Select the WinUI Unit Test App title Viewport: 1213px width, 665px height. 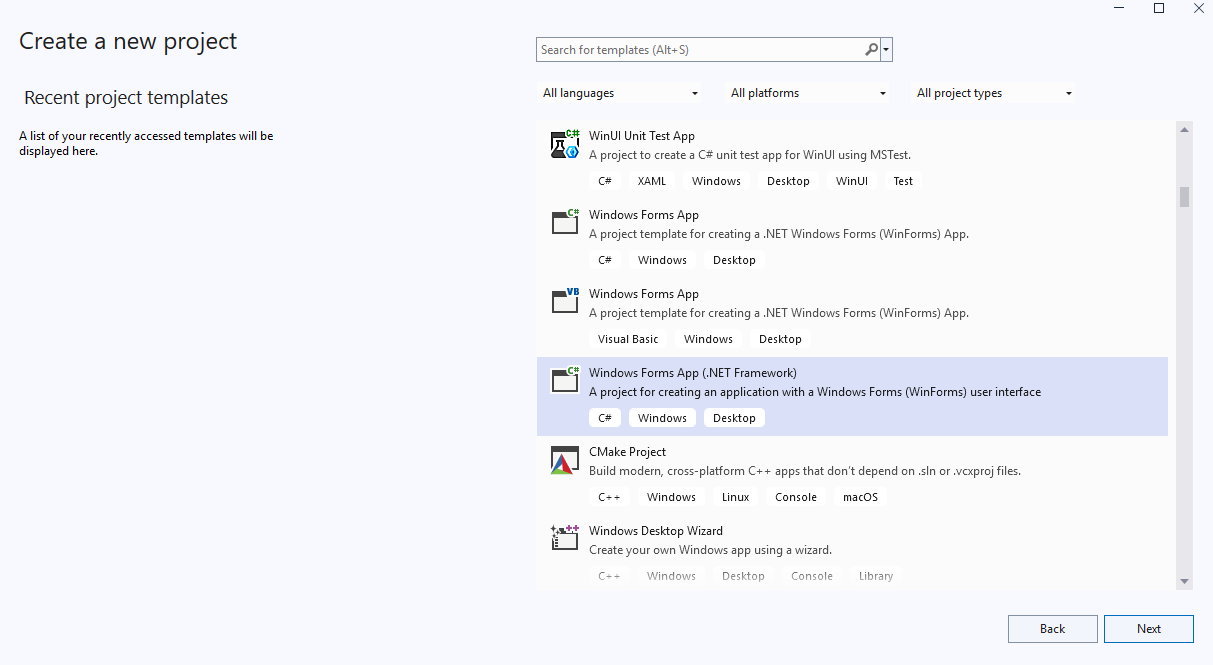[x=642, y=136]
